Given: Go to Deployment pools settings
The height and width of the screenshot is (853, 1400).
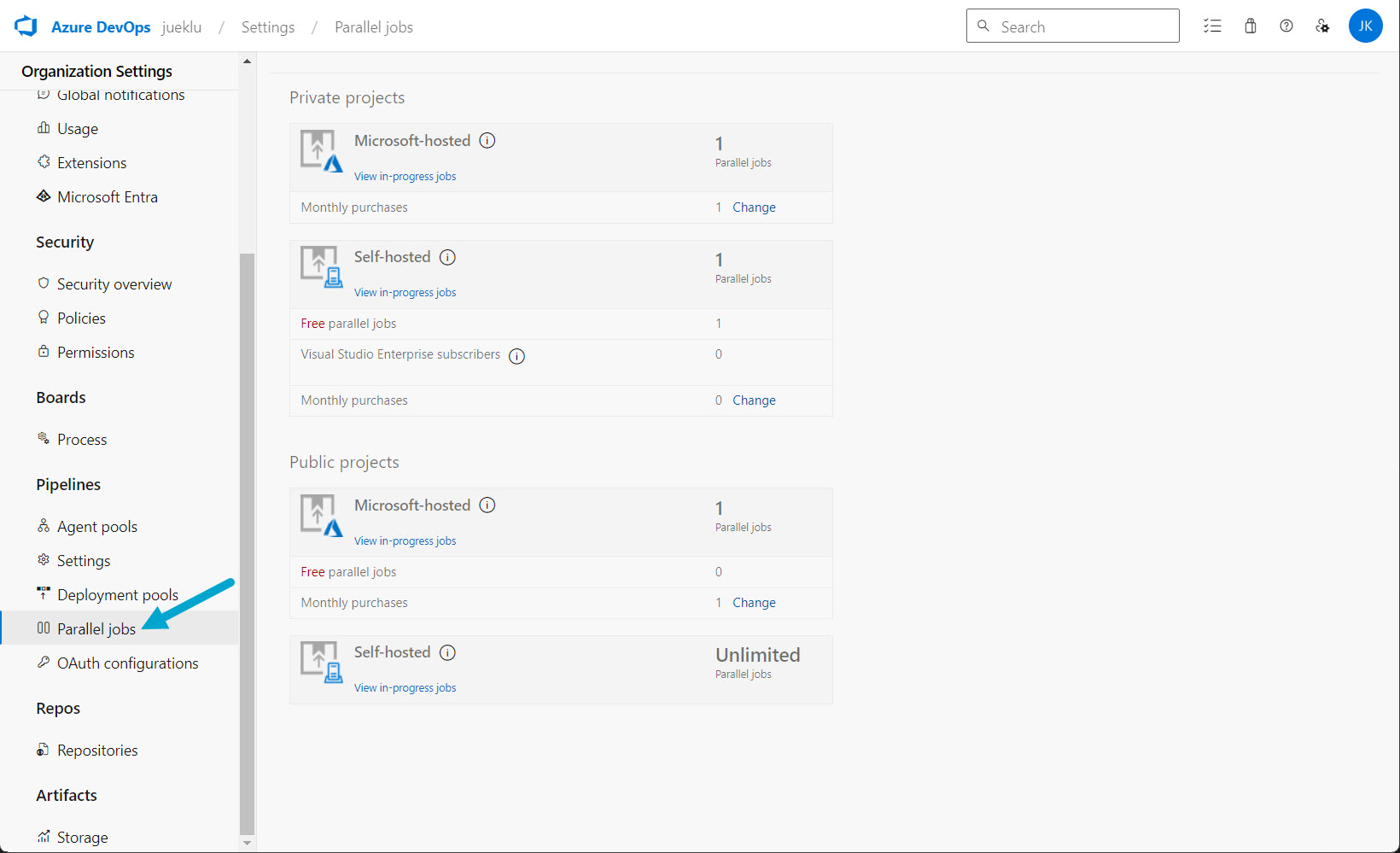Looking at the screenshot, I should 117,595.
